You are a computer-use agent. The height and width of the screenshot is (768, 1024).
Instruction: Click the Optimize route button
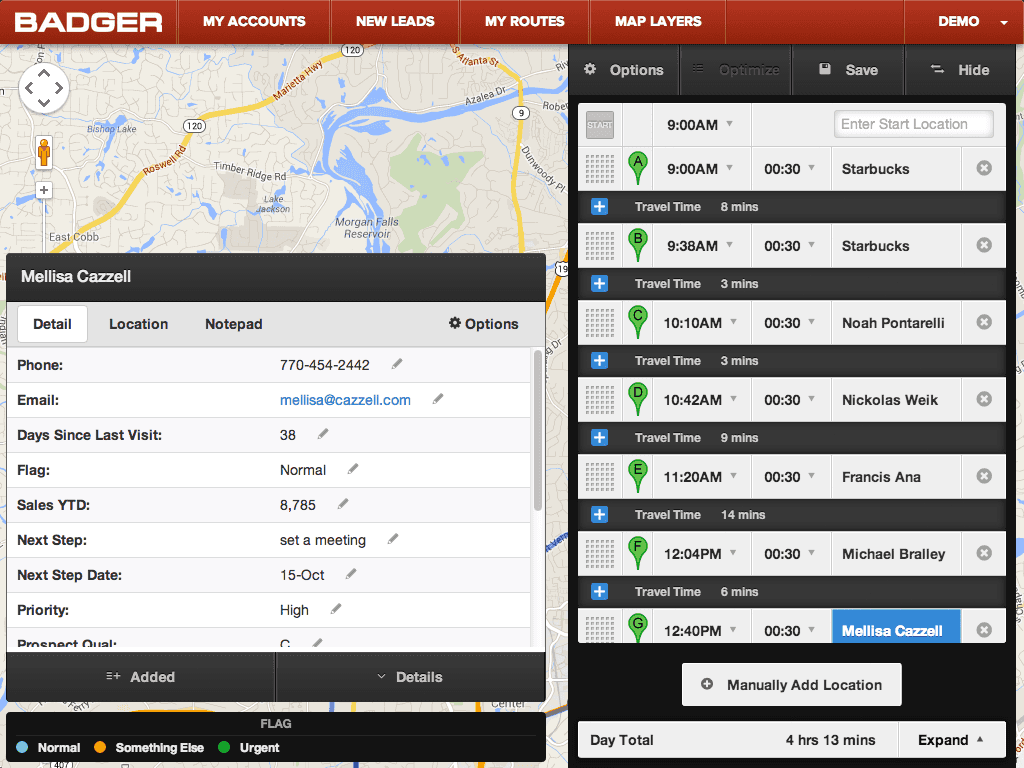(736, 70)
